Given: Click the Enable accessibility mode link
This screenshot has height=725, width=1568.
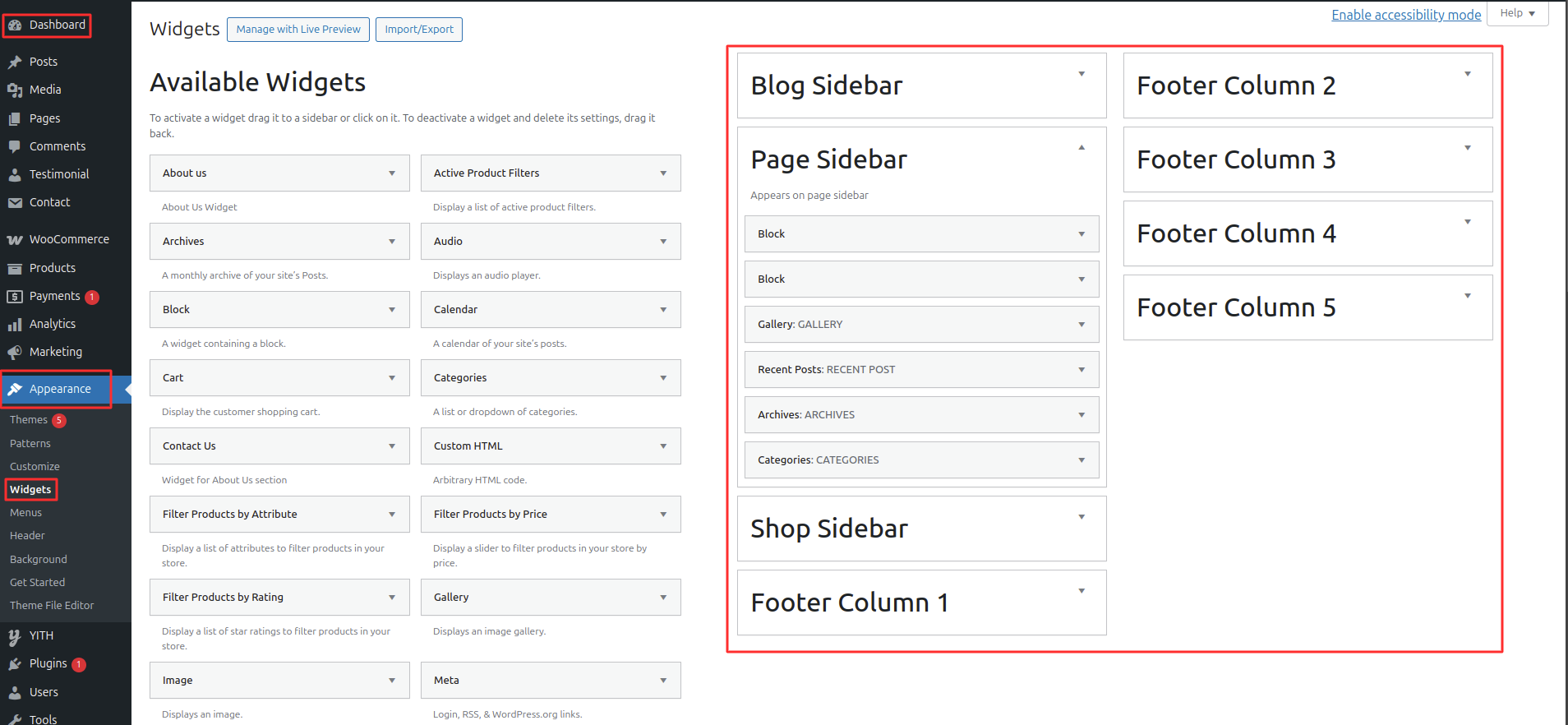Looking at the screenshot, I should [x=1406, y=15].
